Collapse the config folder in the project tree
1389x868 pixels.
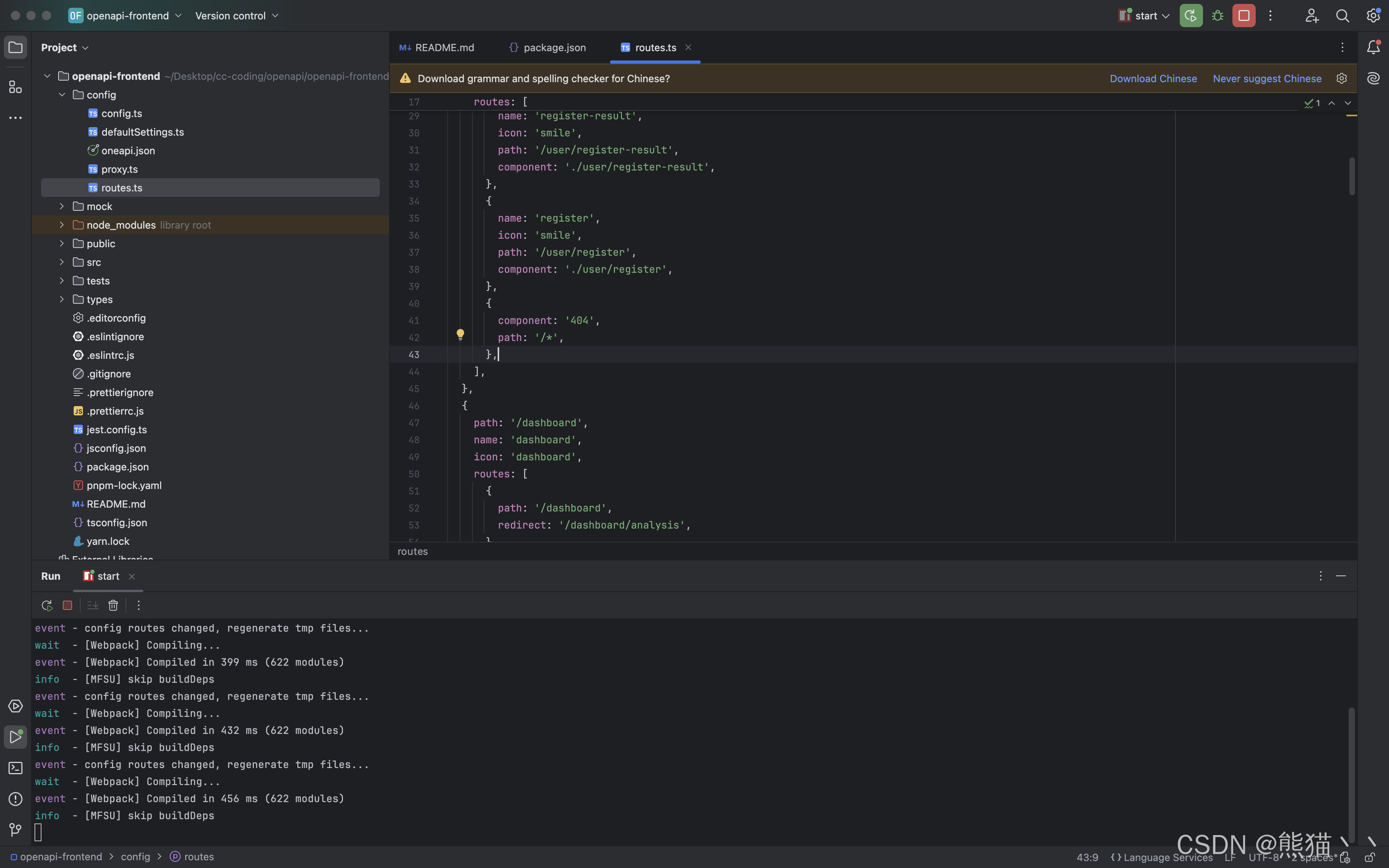[x=62, y=95]
